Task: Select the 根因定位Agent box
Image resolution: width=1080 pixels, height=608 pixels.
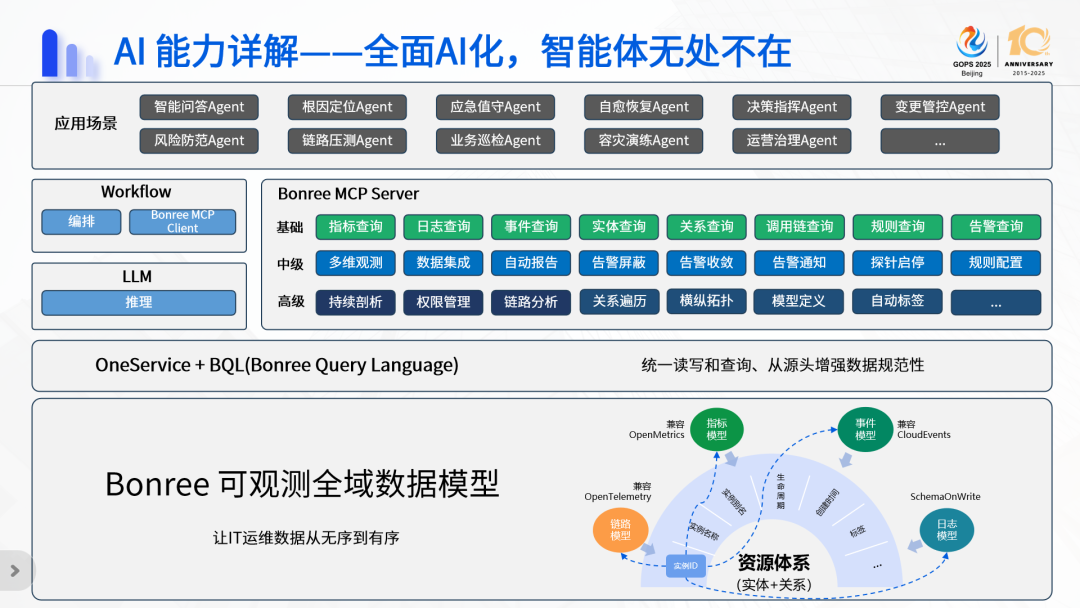Action: [x=347, y=107]
